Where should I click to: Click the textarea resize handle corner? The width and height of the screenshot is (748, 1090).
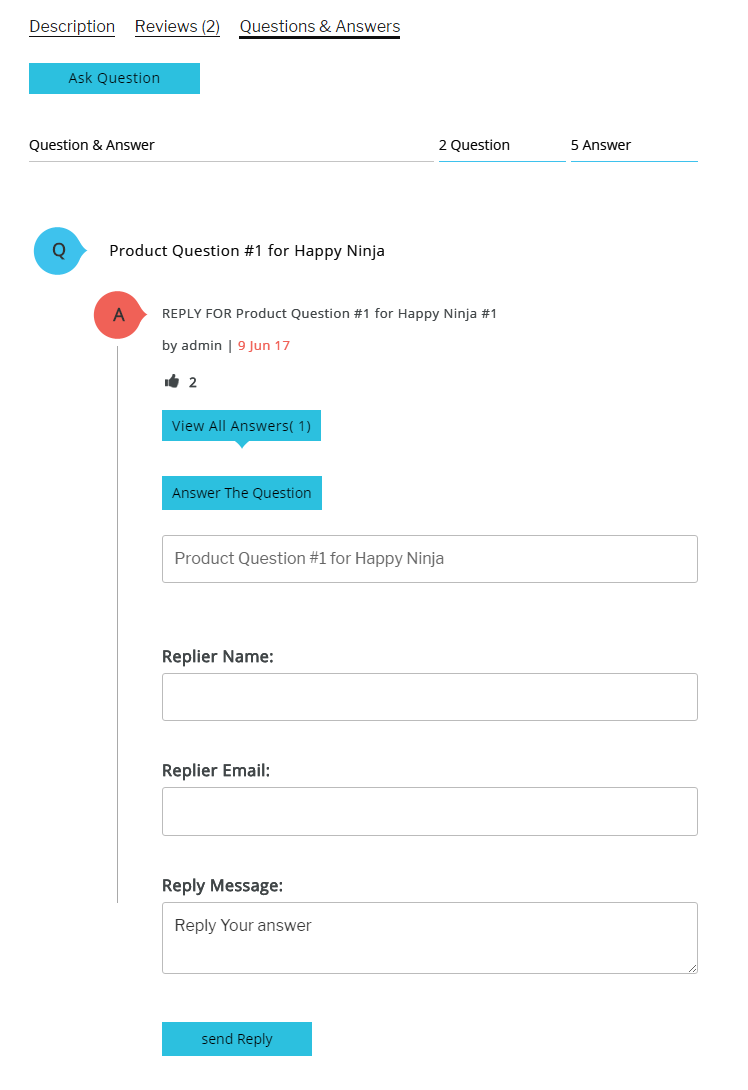coord(692,968)
